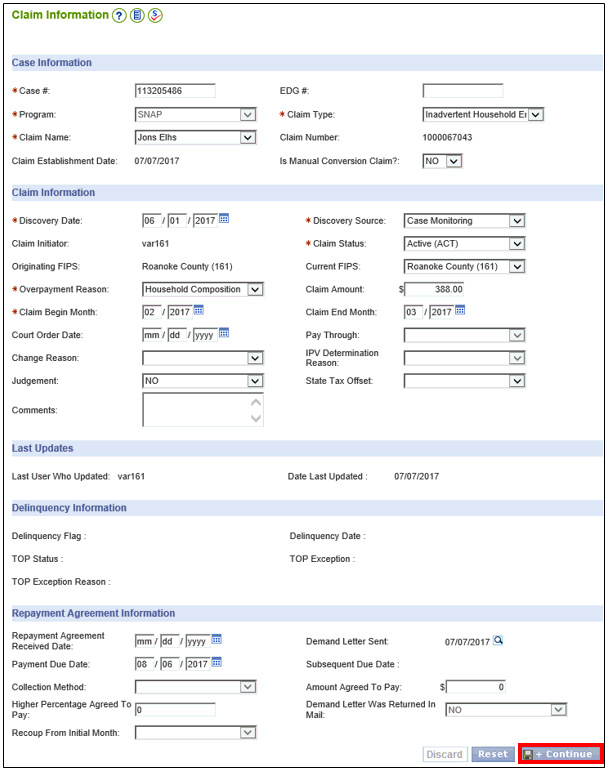Viewport: 610px width, 772px height.
Task: Open Claim Status dropdown Active (ACT)
Action: (x=464, y=244)
